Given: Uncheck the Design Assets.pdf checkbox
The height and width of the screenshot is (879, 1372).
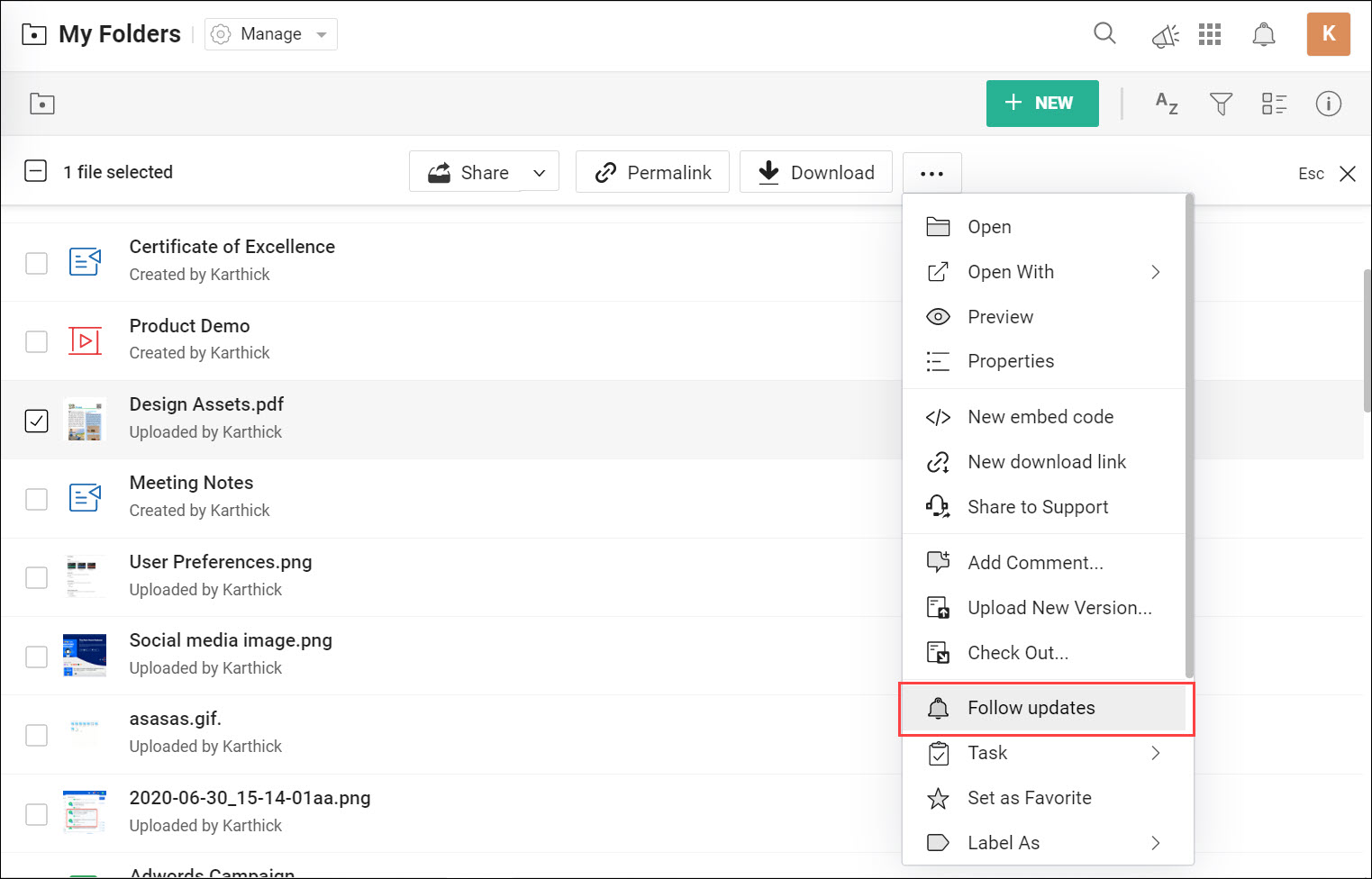Looking at the screenshot, I should (x=36, y=420).
